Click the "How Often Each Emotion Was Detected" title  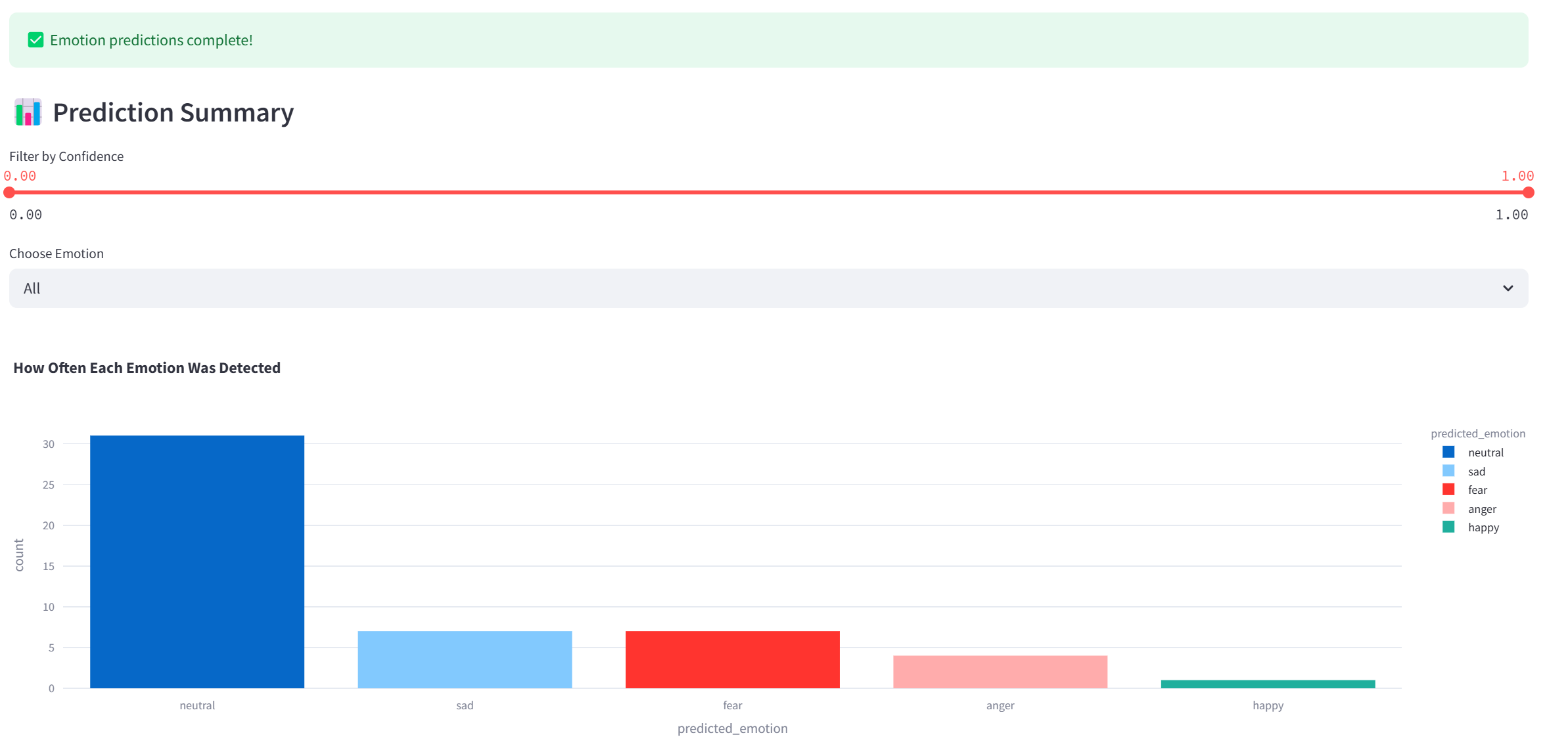(x=147, y=368)
